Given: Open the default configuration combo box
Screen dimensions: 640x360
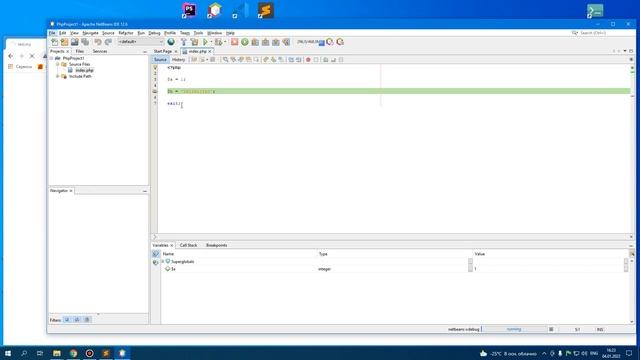Looking at the screenshot, I should coord(140,42).
